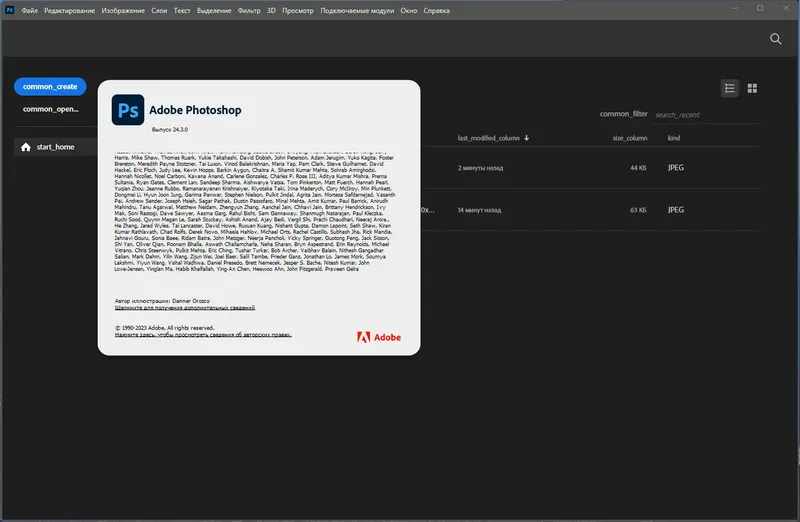
Task: Click the Ps logo in About dialog
Action: (128, 109)
